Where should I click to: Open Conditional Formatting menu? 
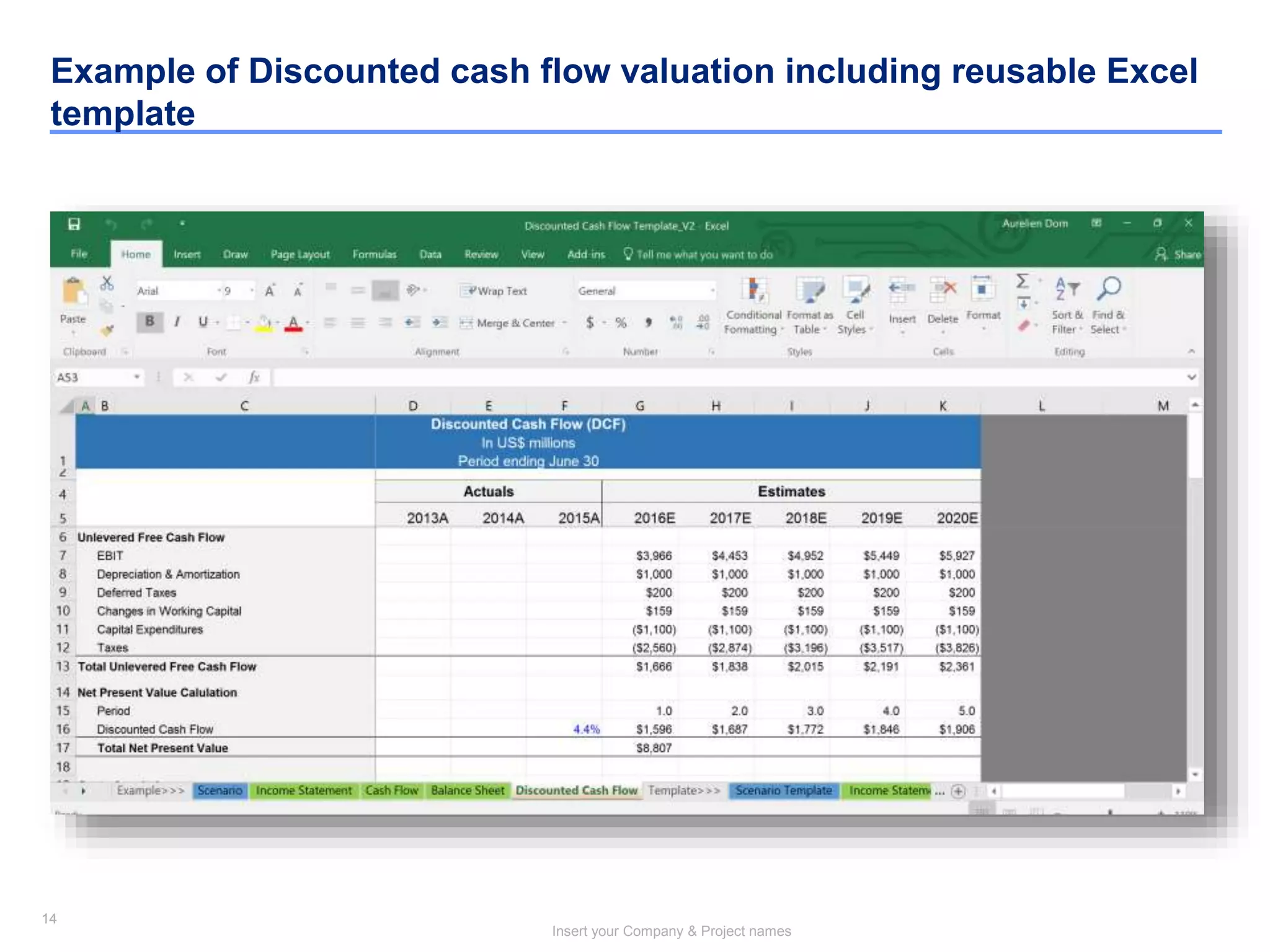coord(753,306)
